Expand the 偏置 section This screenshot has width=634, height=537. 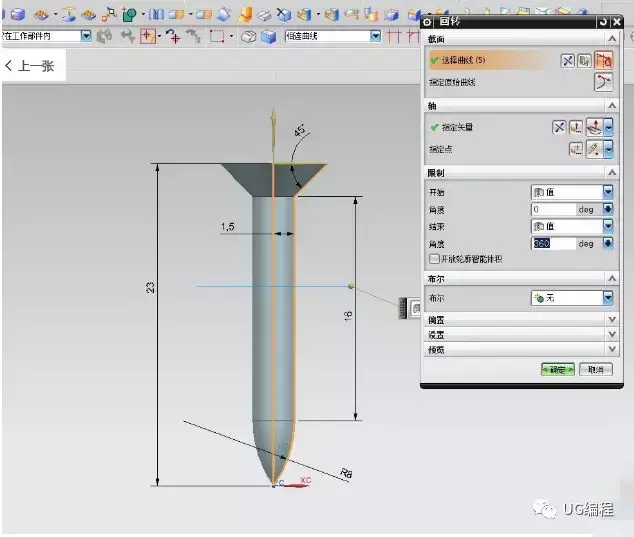point(612,320)
